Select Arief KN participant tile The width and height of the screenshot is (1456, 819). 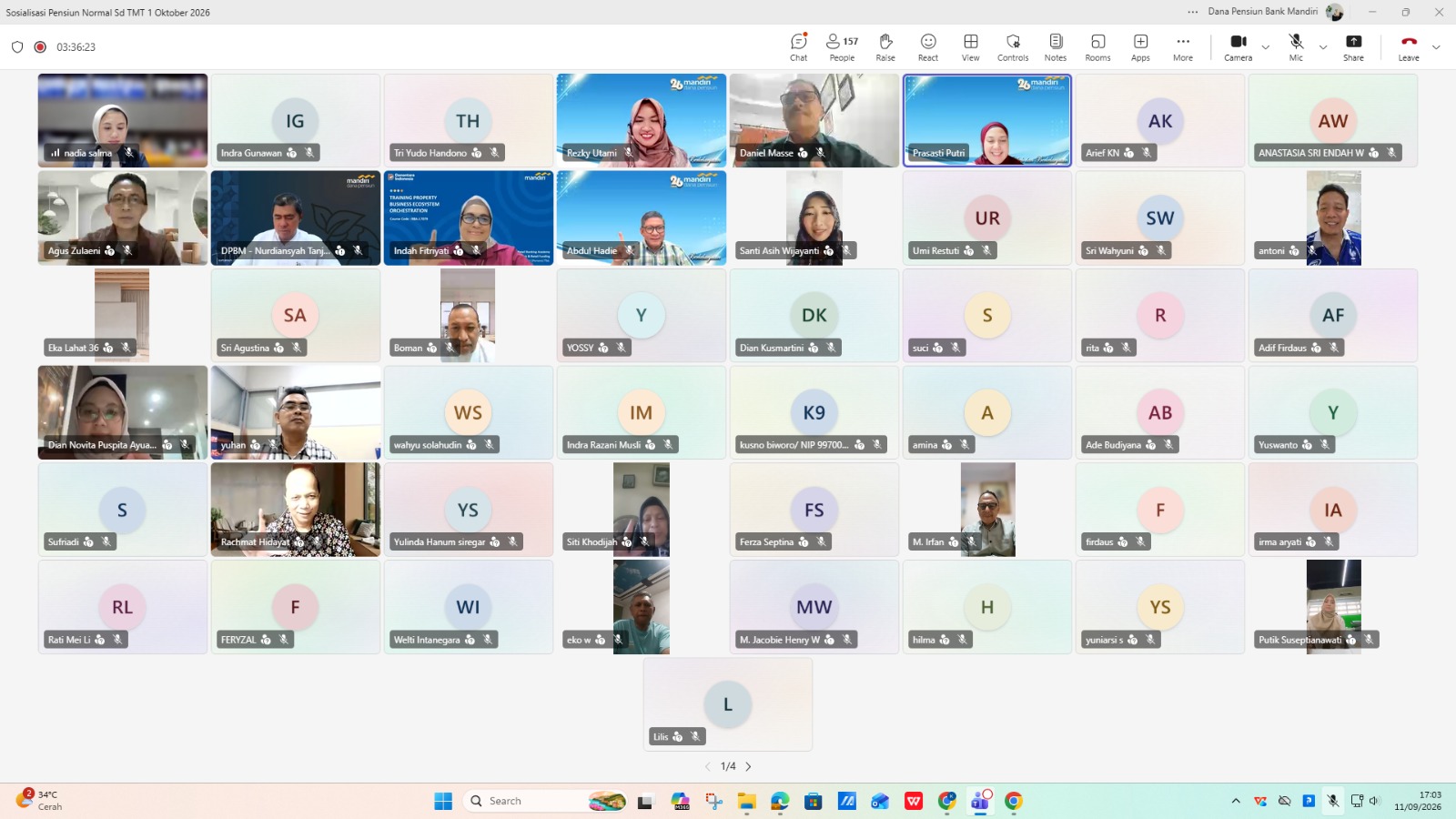coord(1160,120)
